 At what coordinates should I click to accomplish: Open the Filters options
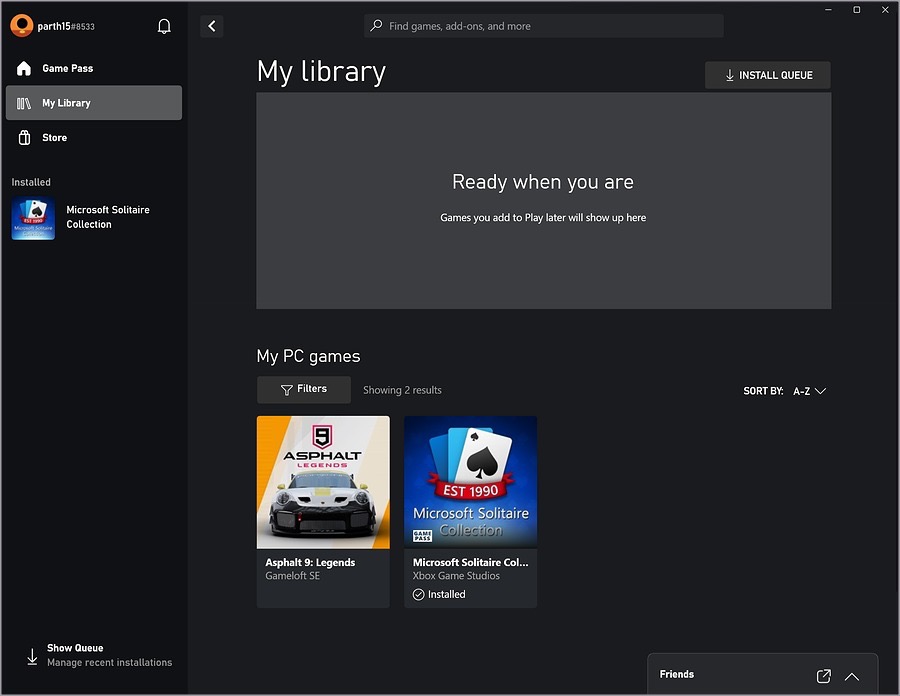click(304, 390)
